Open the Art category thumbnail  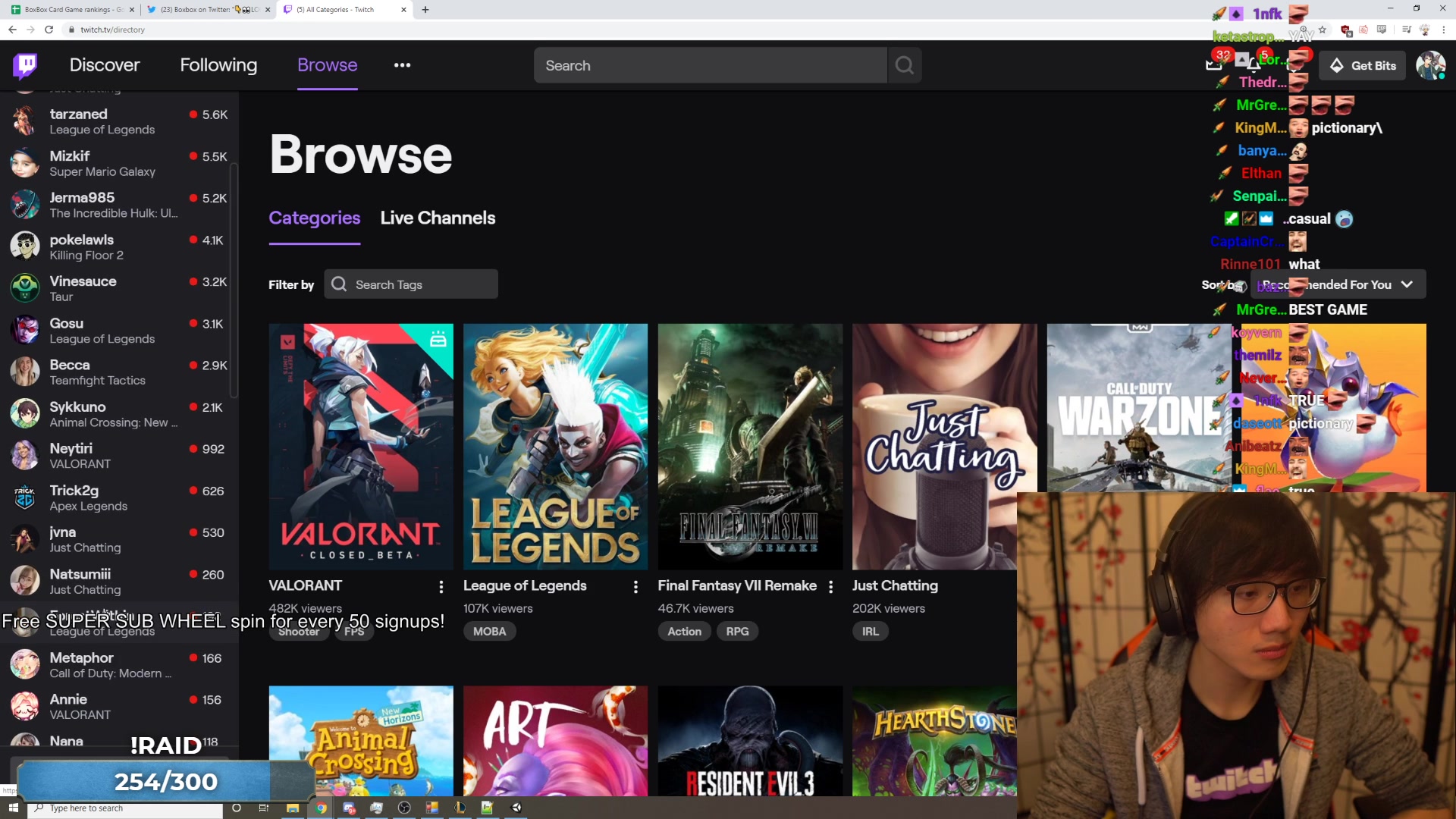pos(556,741)
